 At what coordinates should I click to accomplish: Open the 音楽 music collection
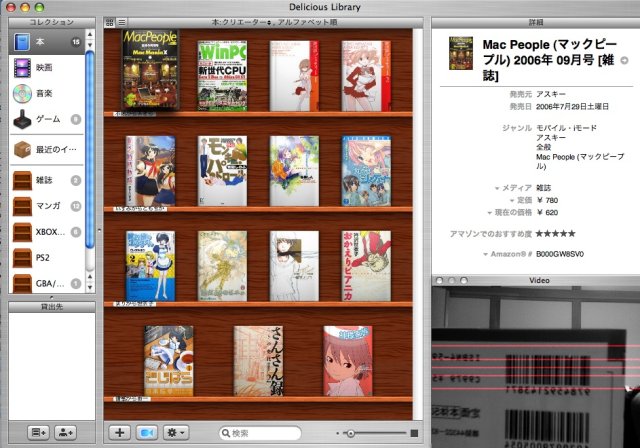pos(47,93)
